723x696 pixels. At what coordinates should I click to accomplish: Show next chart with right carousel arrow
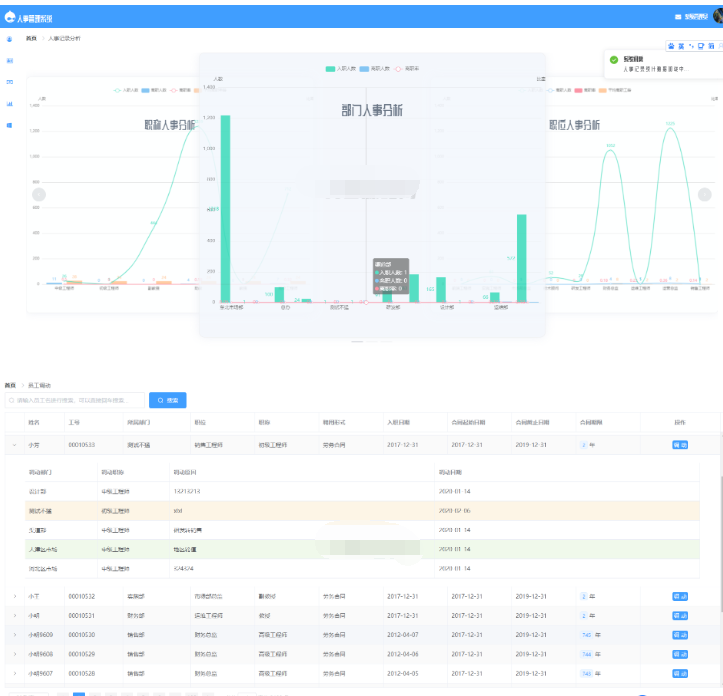pyautogui.click(x=704, y=195)
